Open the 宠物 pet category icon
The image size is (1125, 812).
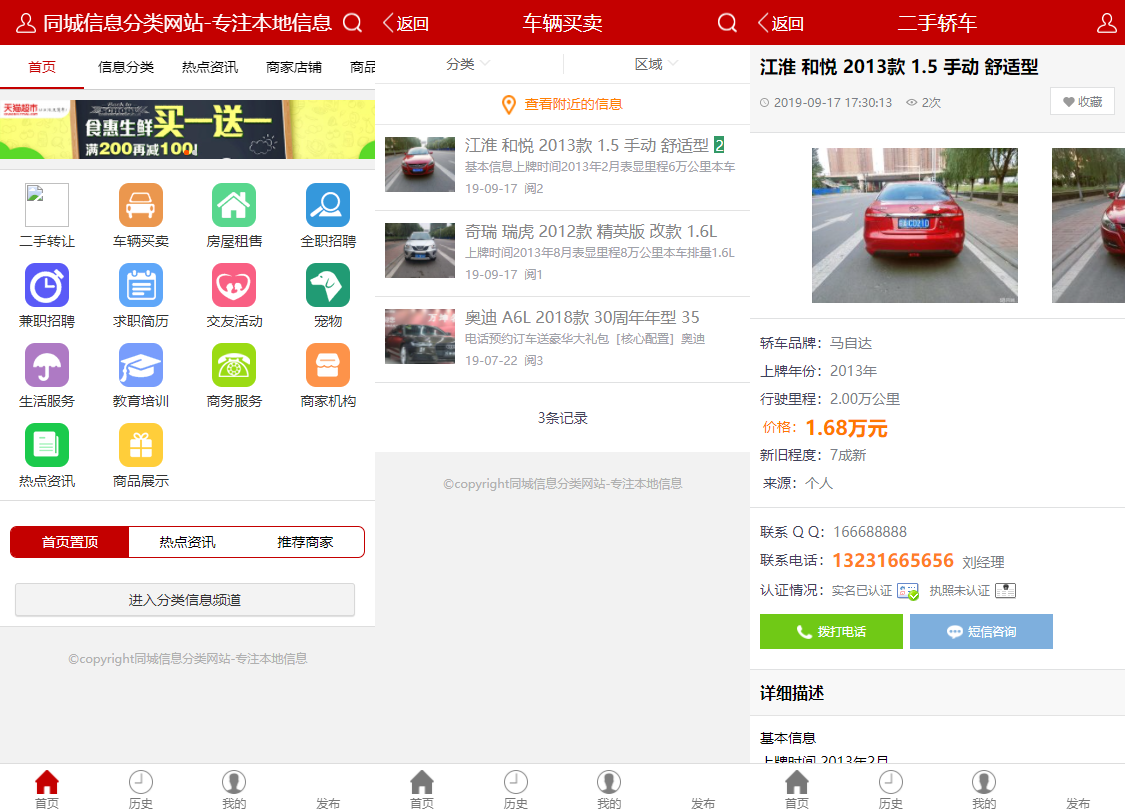coord(328,285)
